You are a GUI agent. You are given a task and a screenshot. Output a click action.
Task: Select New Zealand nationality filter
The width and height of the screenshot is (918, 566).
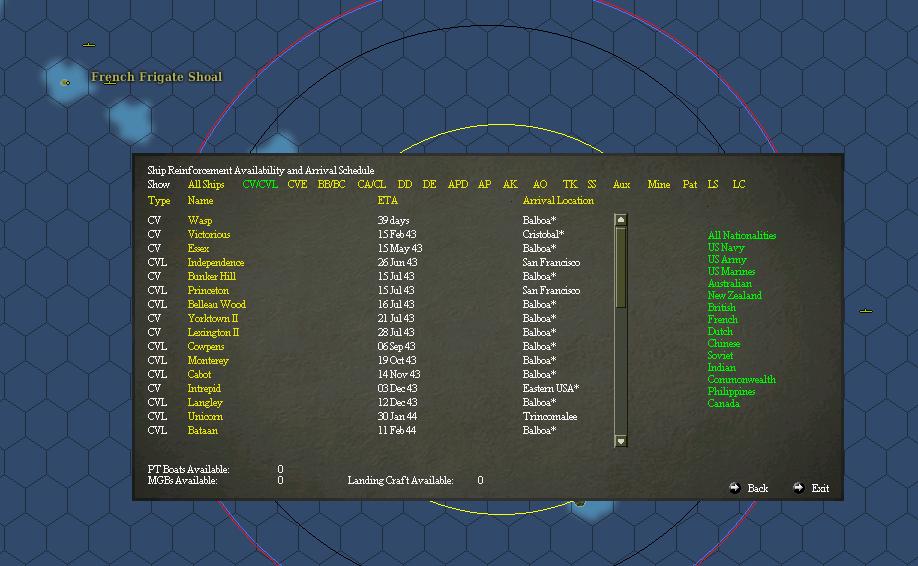[x=735, y=296]
